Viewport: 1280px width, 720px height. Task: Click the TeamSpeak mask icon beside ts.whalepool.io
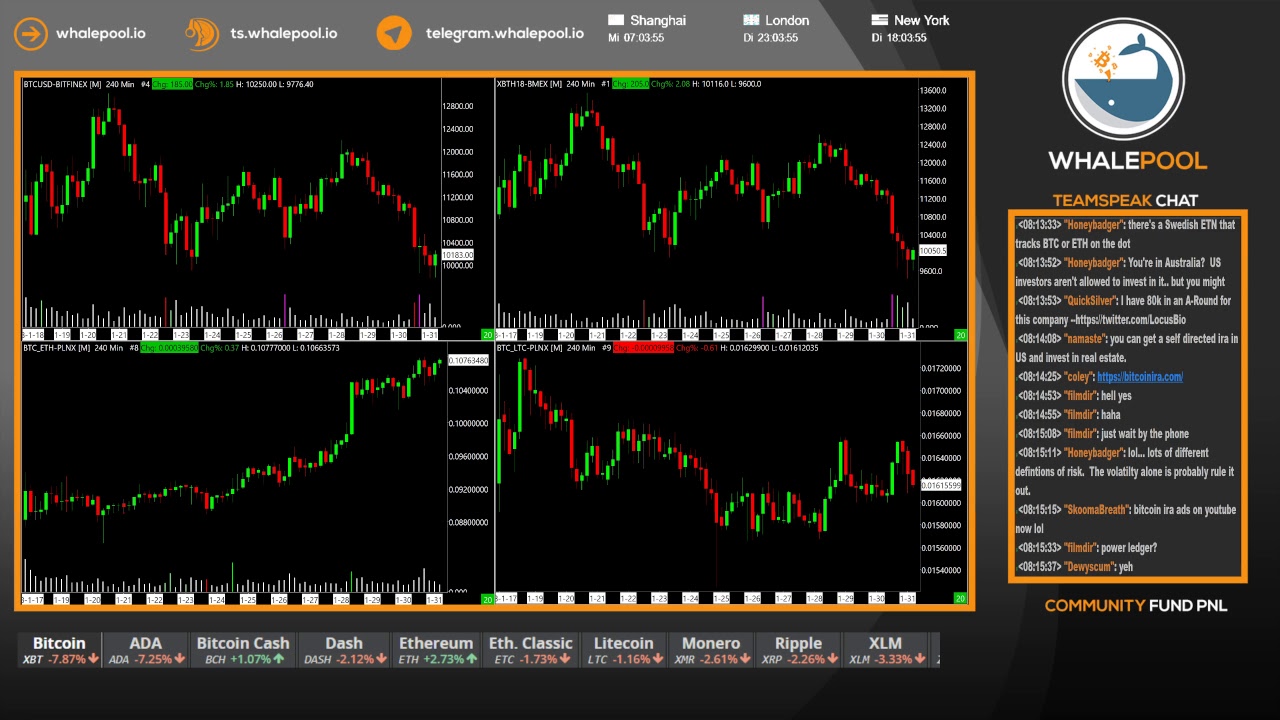pos(202,33)
